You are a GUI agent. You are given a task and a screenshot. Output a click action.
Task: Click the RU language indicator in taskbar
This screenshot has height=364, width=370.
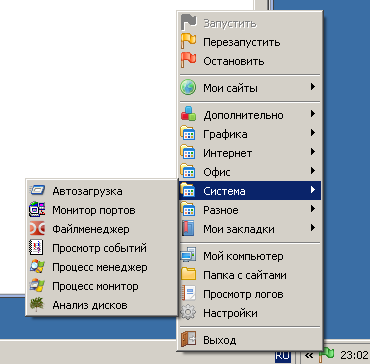coord(282,356)
